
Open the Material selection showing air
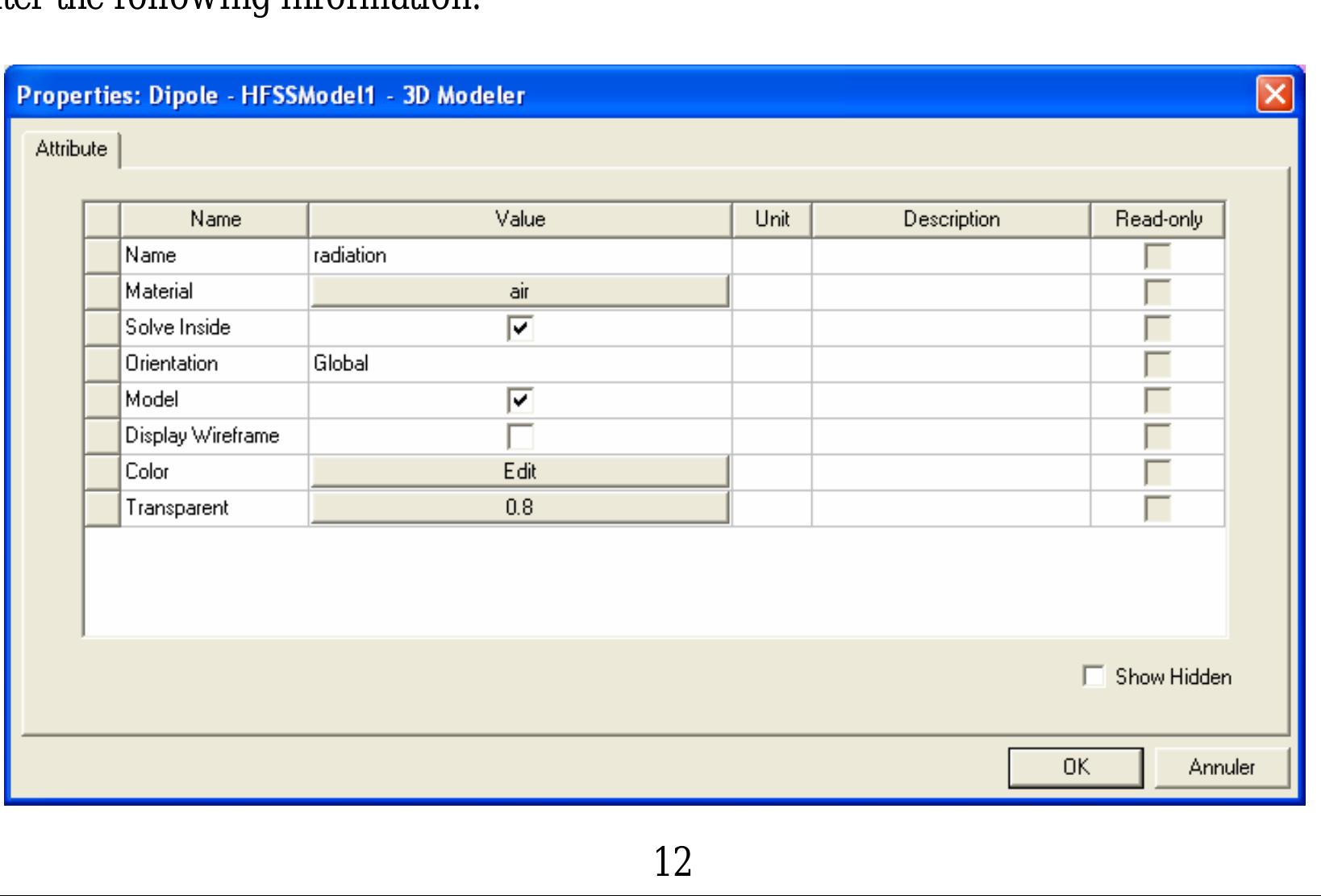tap(520, 291)
